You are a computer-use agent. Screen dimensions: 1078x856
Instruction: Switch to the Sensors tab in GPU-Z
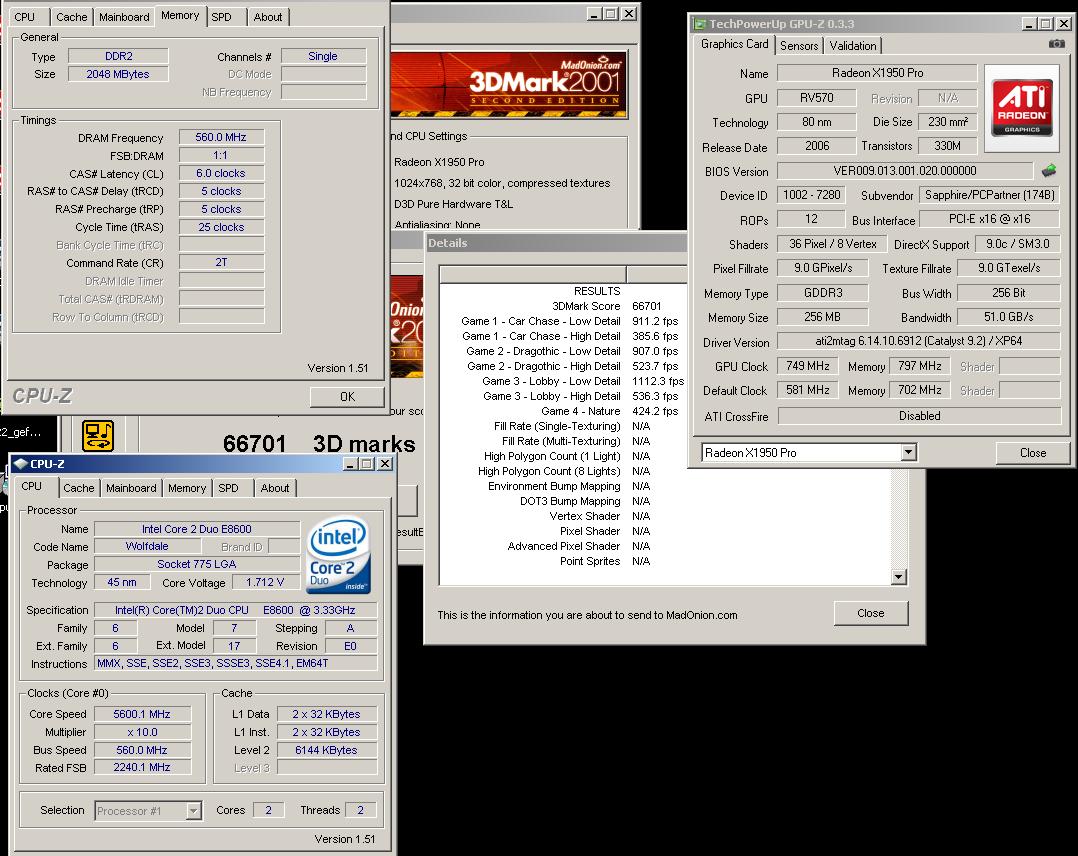click(x=799, y=46)
